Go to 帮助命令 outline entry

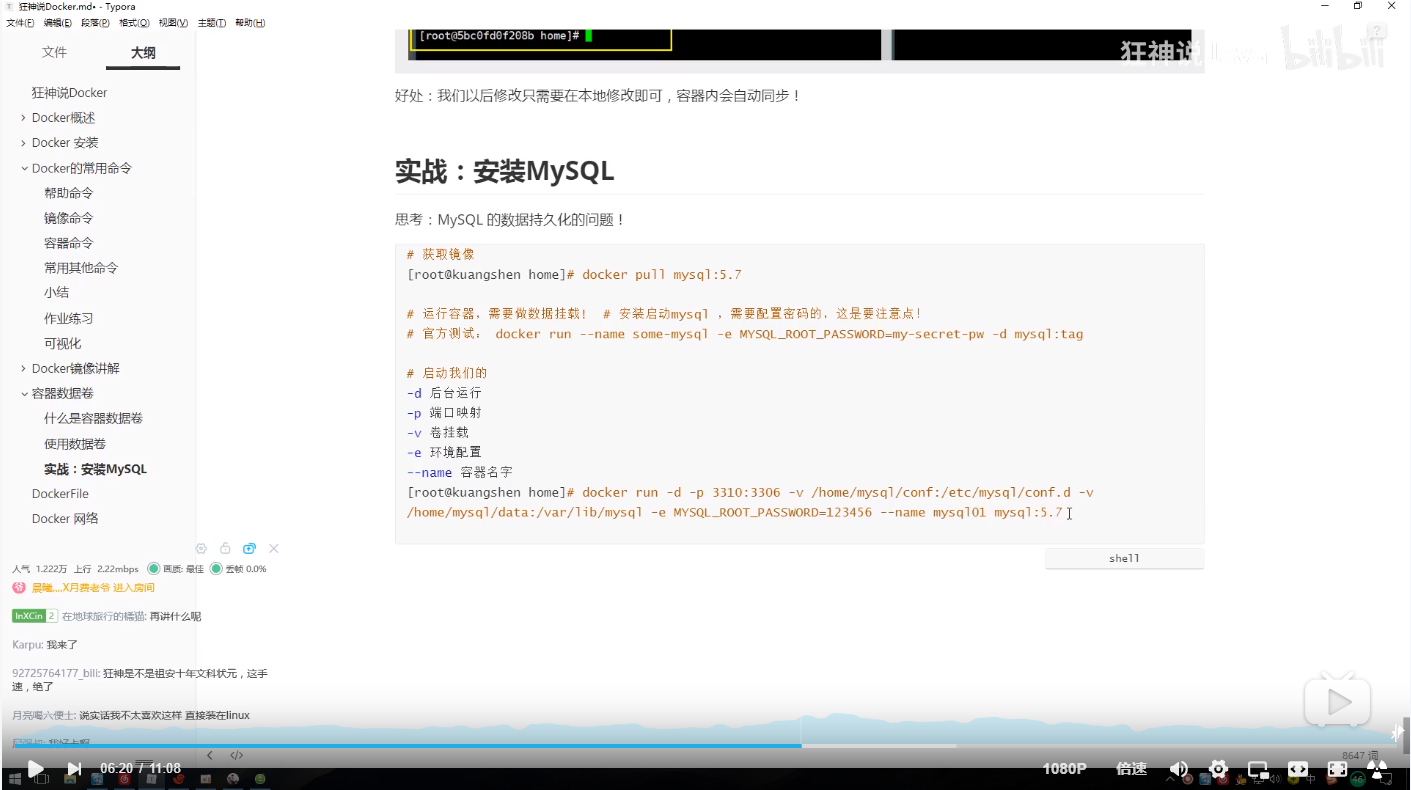point(69,193)
